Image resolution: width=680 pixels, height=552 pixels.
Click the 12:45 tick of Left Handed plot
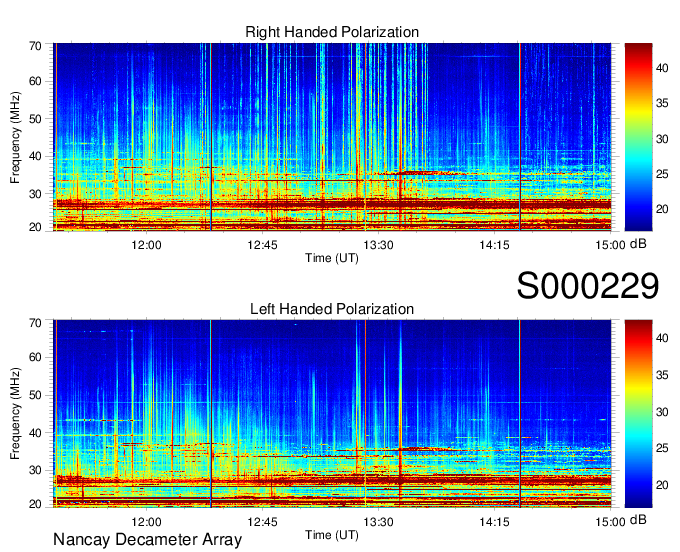pos(262,522)
